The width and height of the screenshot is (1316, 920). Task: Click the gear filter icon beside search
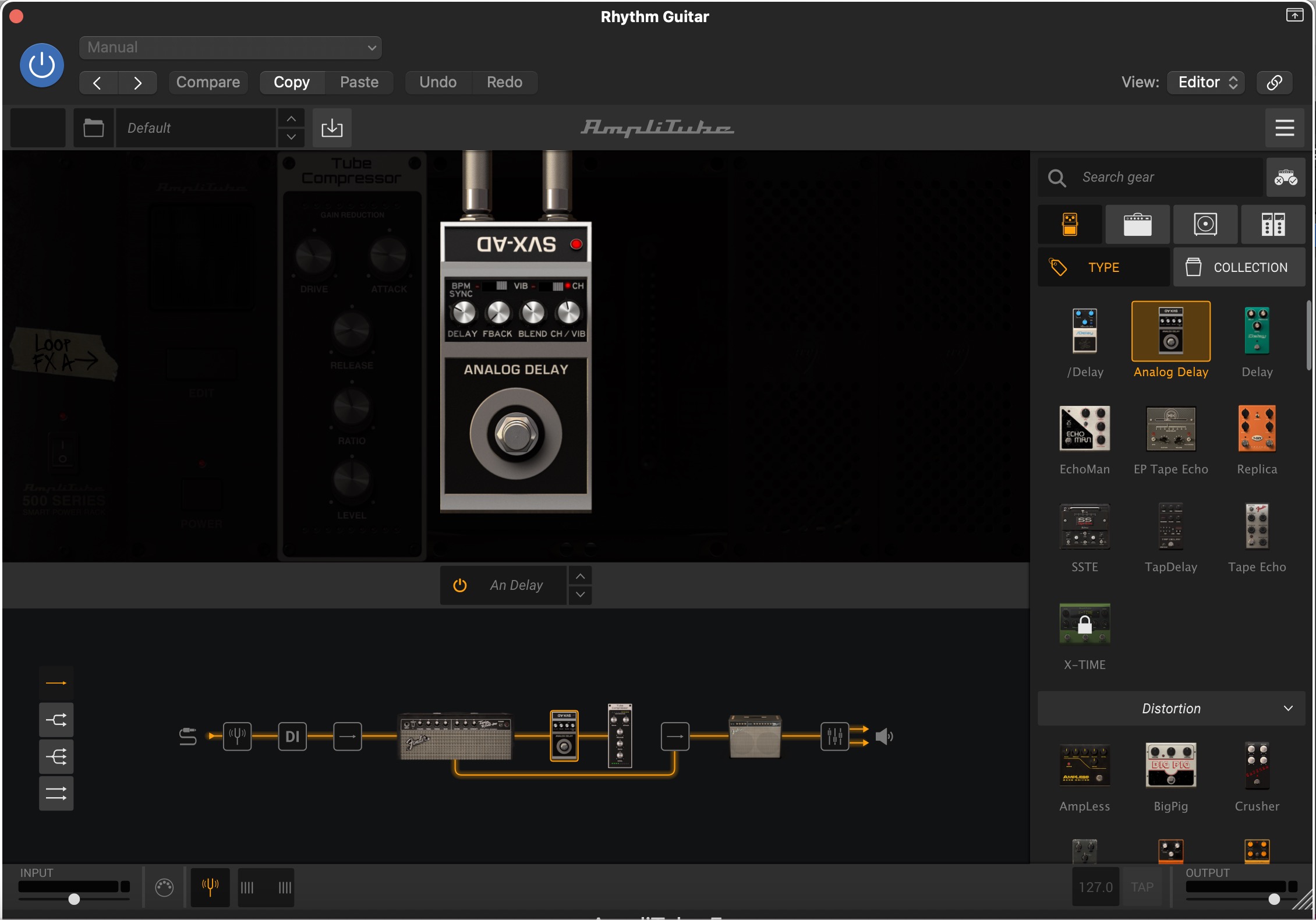click(x=1285, y=177)
